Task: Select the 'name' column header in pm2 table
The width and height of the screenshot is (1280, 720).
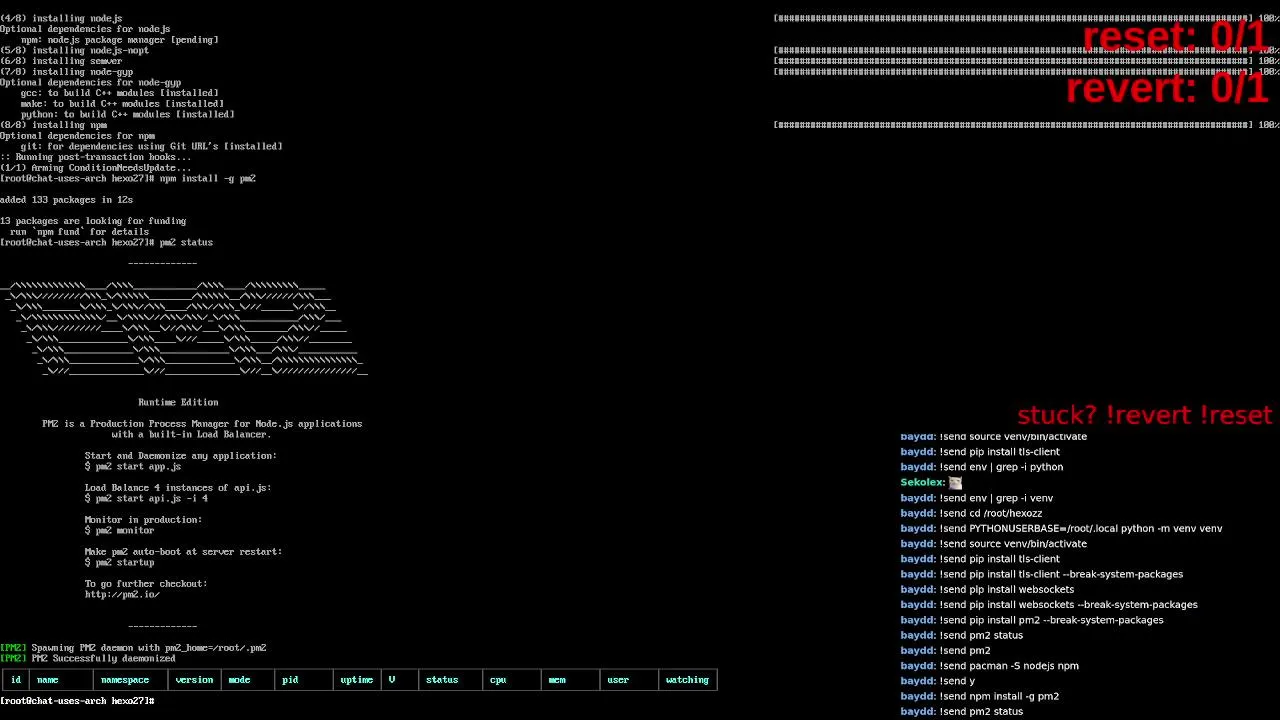Action: tap(47, 680)
